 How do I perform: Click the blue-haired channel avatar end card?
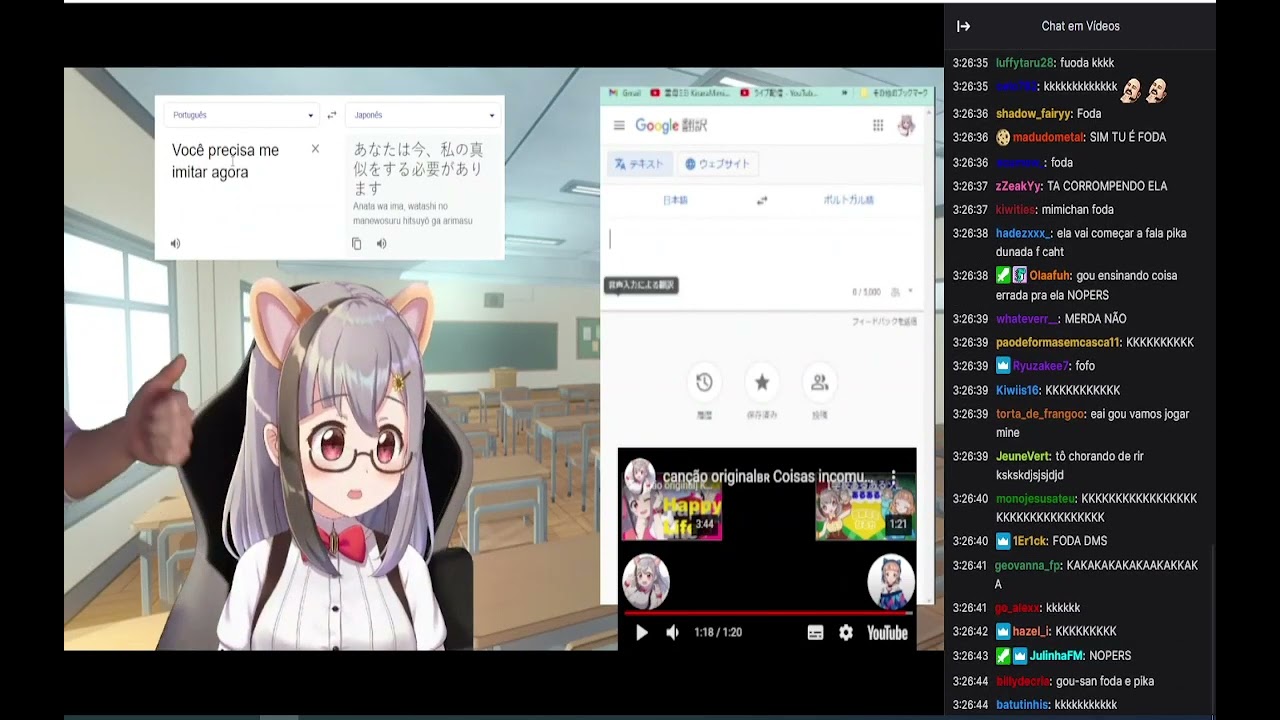(x=890, y=580)
